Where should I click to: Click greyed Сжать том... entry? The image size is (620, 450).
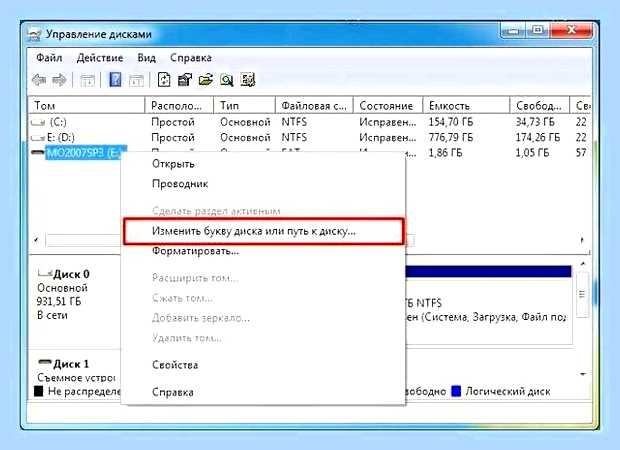(x=182, y=298)
